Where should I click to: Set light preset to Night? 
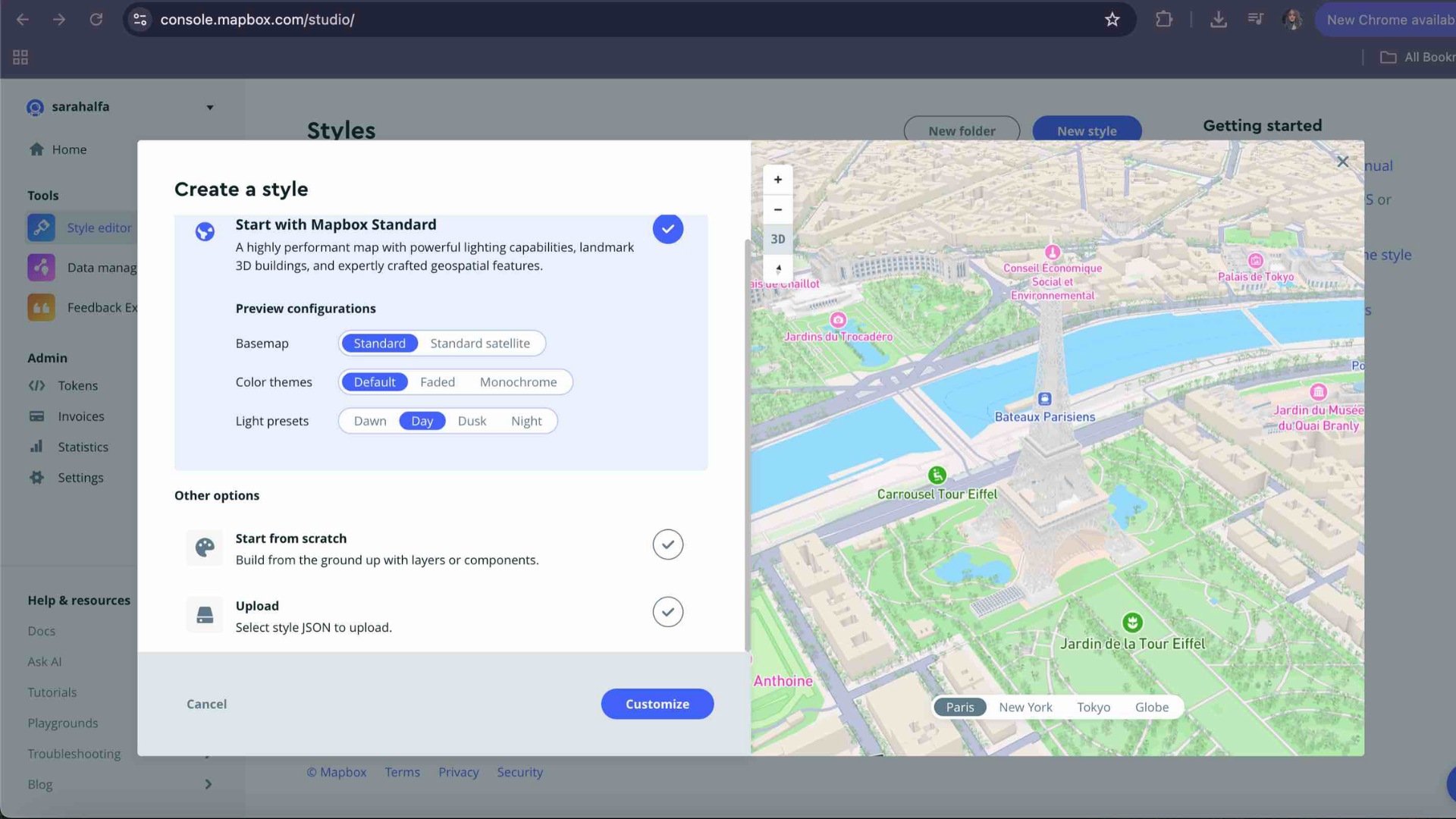526,421
